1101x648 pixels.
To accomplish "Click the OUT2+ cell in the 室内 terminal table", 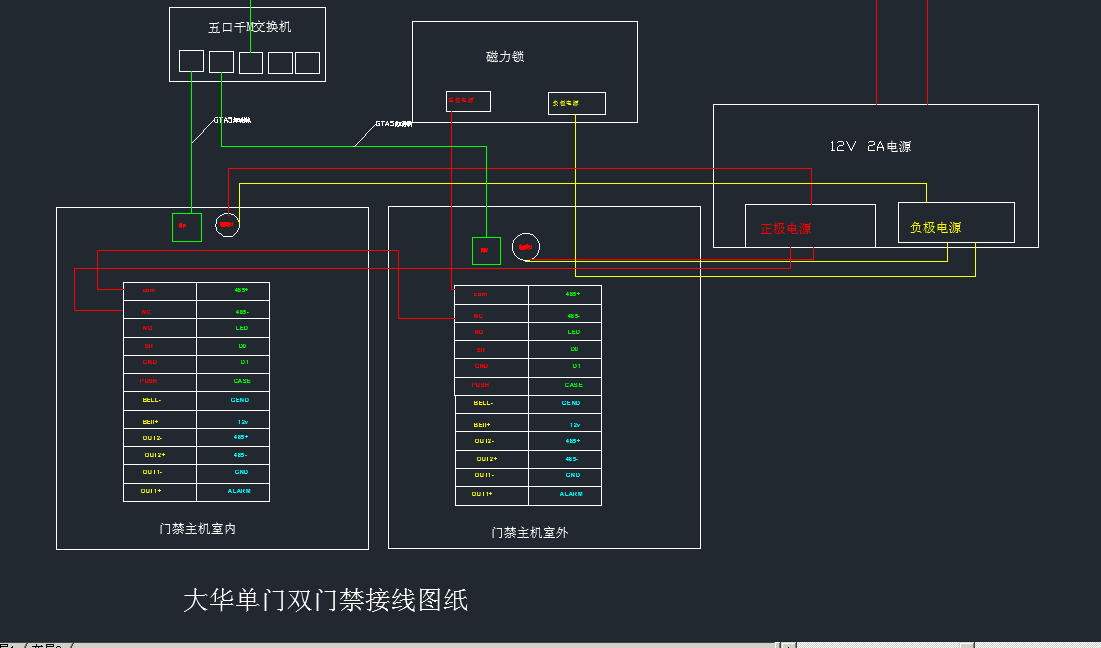I will pyautogui.click(x=159, y=456).
